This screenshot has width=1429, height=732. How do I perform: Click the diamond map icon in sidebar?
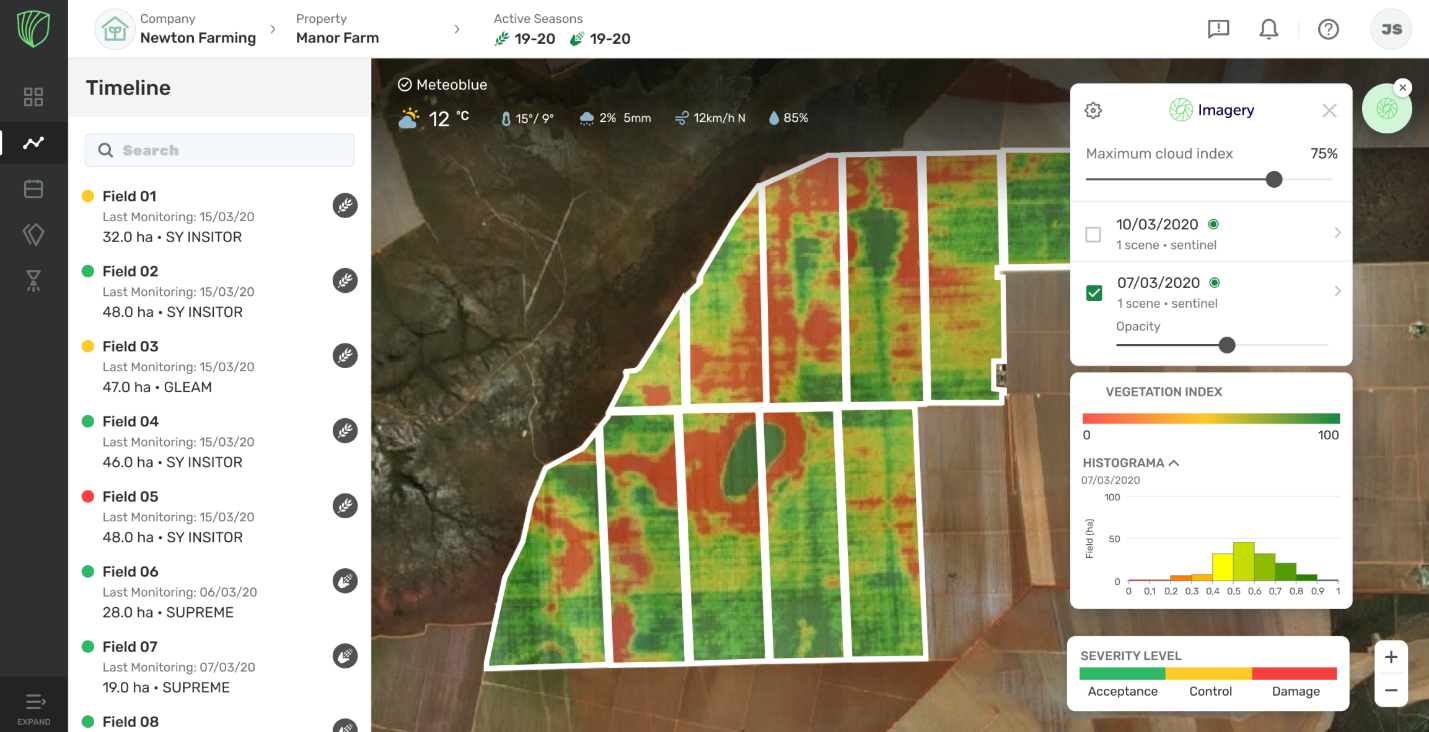point(34,235)
